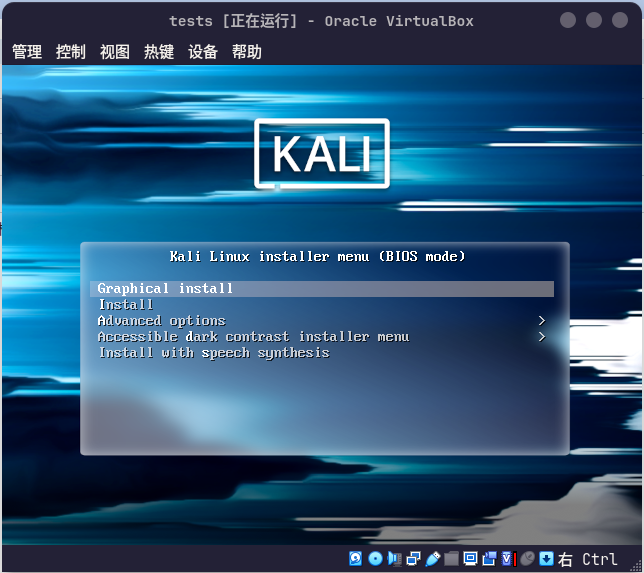Click the middle gray window control button
The height and width of the screenshot is (573, 644).
[594, 20]
